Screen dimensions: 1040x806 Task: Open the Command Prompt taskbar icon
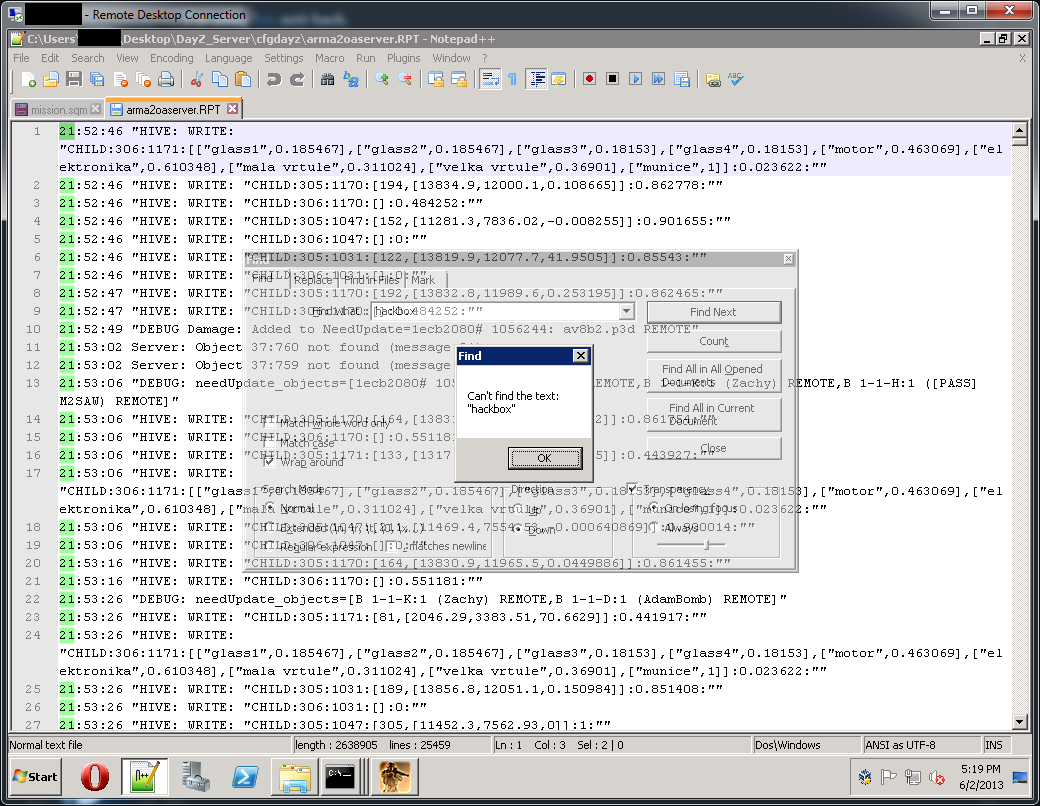click(341, 777)
